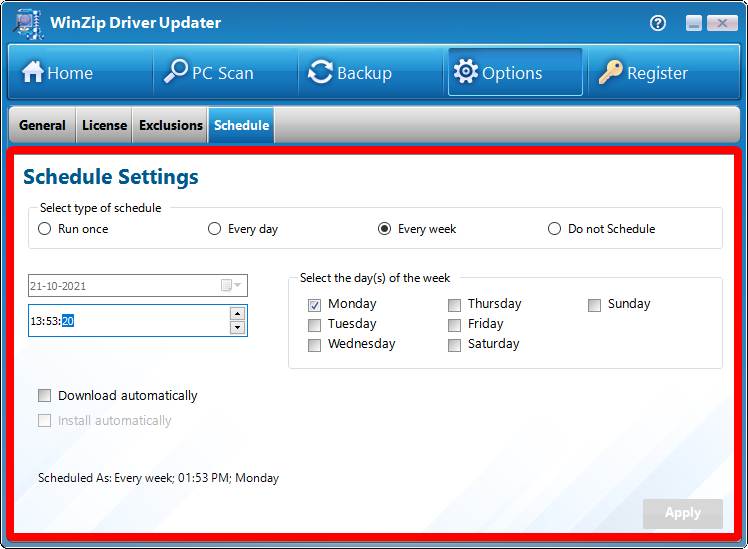Image resolution: width=748 pixels, height=549 pixels.
Task: Uncheck the Monday checkbox
Action: coord(314,305)
